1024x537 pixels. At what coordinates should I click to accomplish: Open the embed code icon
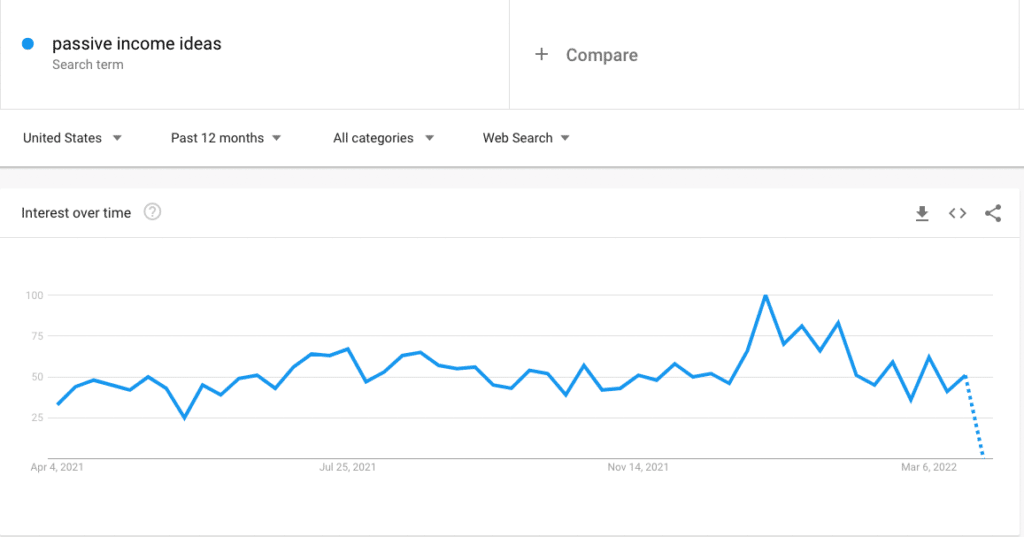tap(957, 214)
